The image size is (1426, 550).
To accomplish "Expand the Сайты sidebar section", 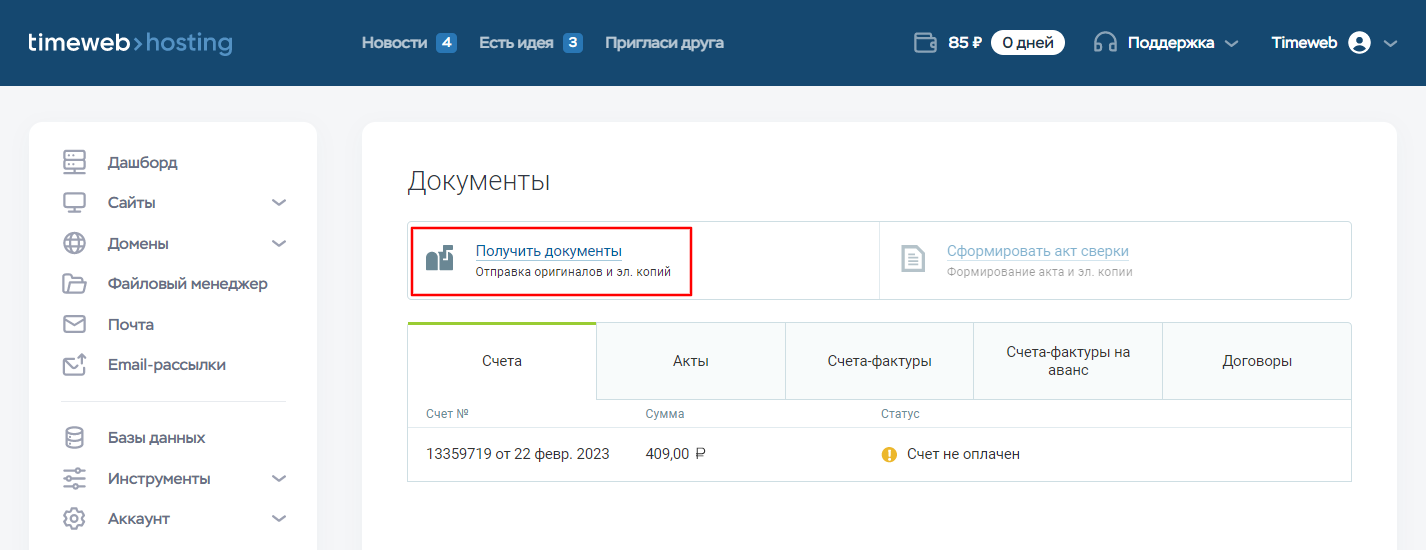I will [279, 203].
